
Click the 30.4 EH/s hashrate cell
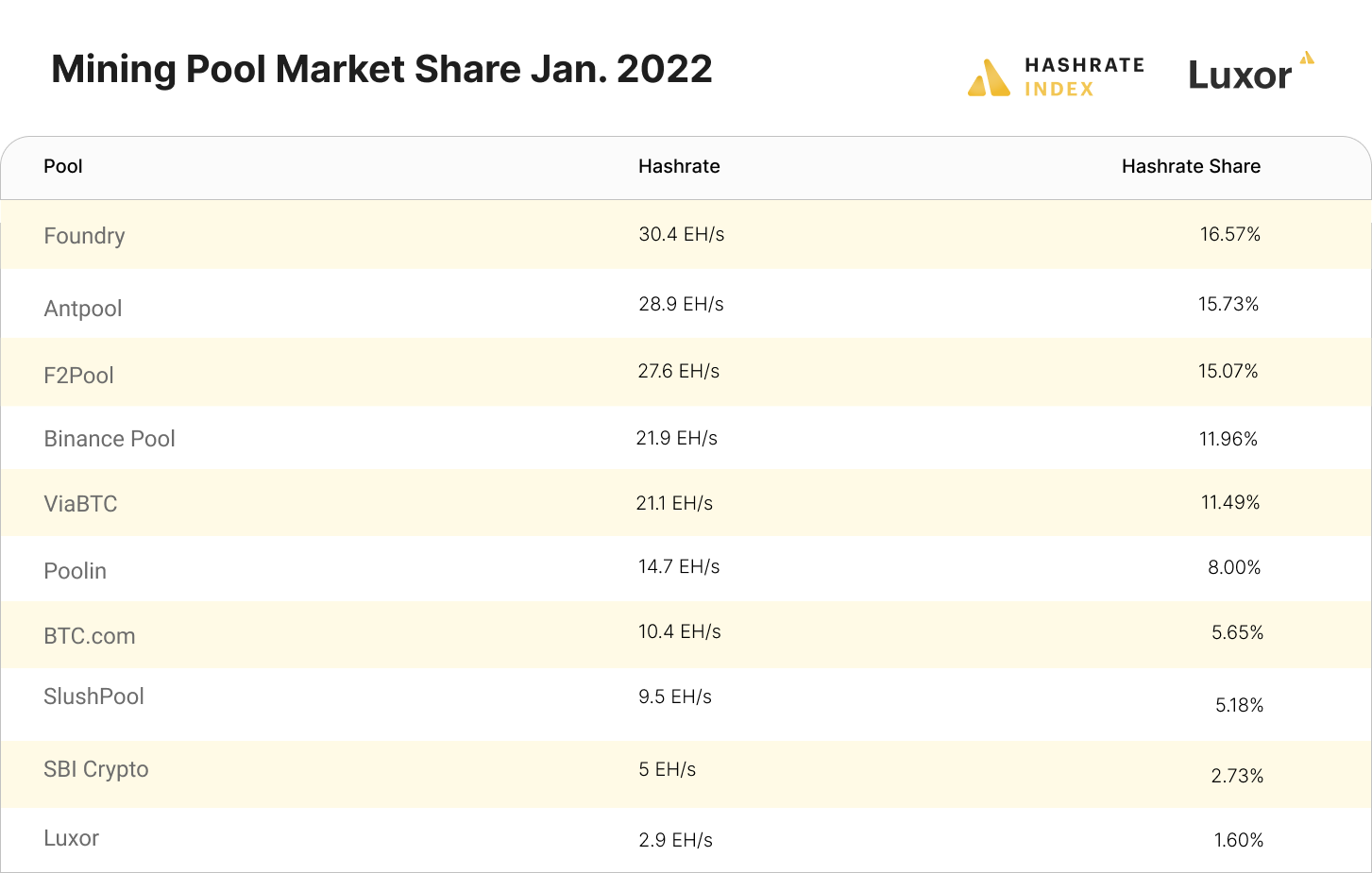point(682,235)
